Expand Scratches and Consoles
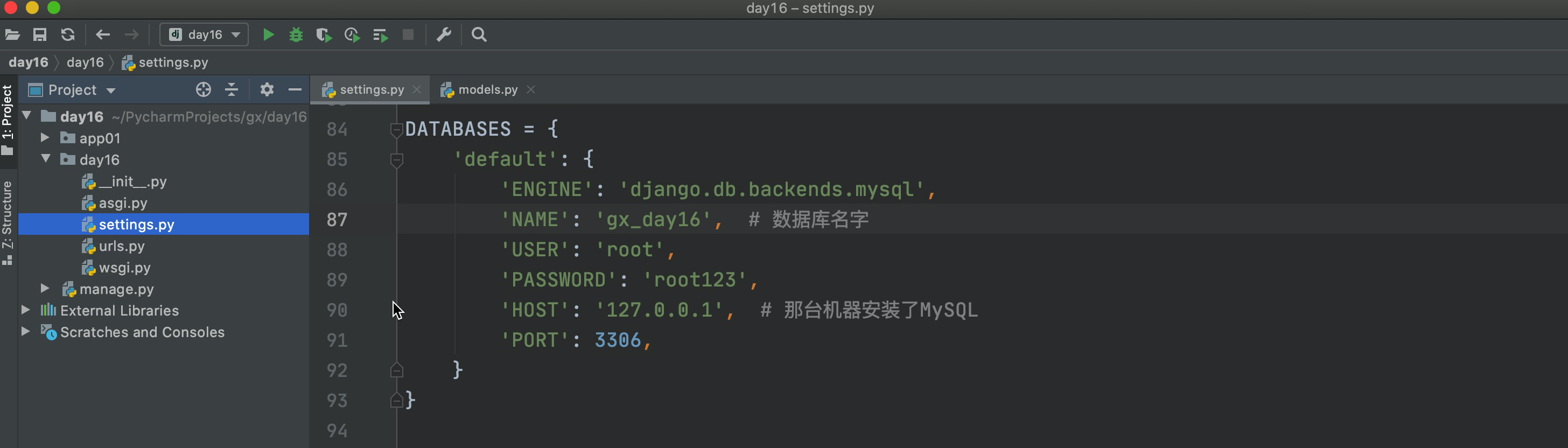Image resolution: width=1568 pixels, height=448 pixels. [25, 331]
